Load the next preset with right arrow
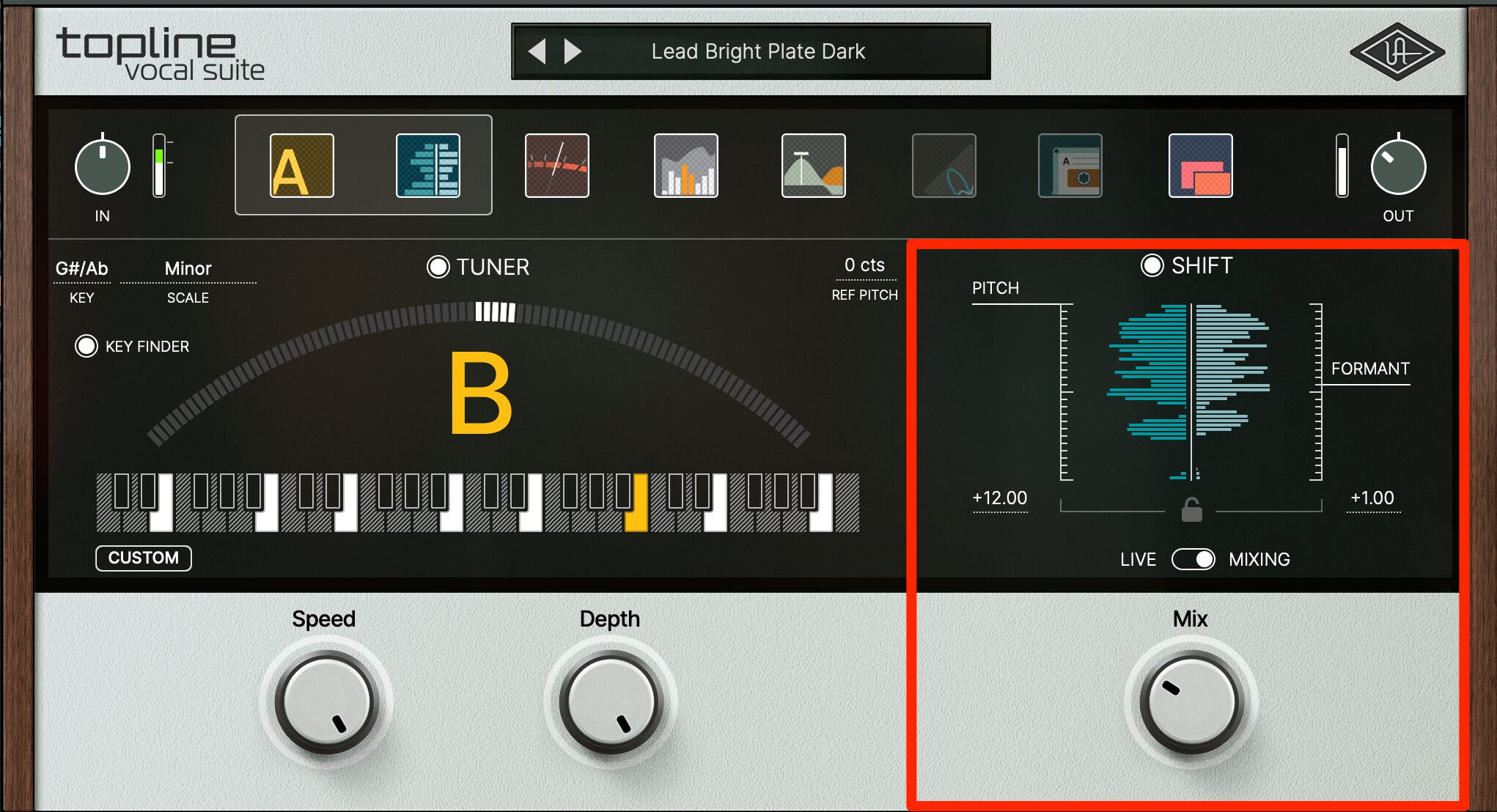 [573, 51]
